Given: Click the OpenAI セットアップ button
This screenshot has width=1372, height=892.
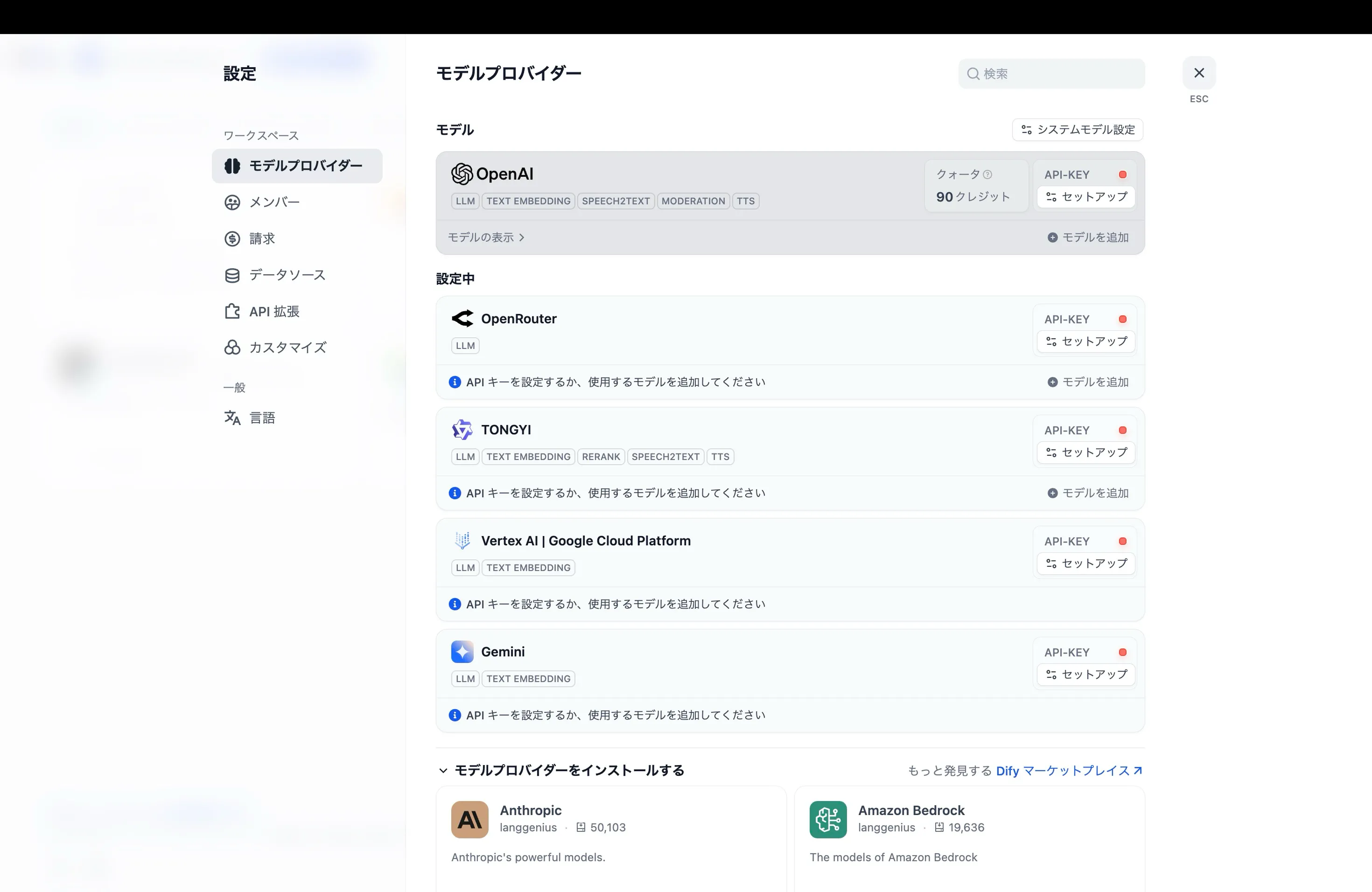Looking at the screenshot, I should 1086,196.
